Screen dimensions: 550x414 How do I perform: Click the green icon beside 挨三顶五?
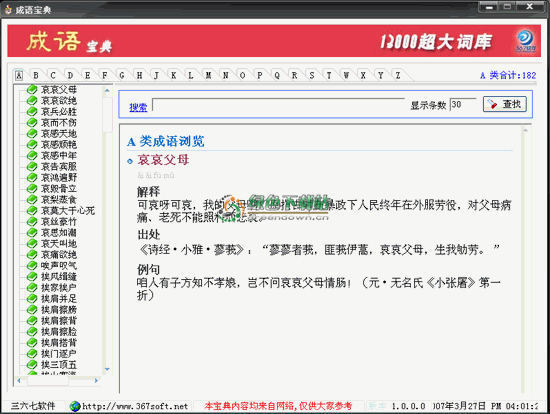[x=32, y=365]
